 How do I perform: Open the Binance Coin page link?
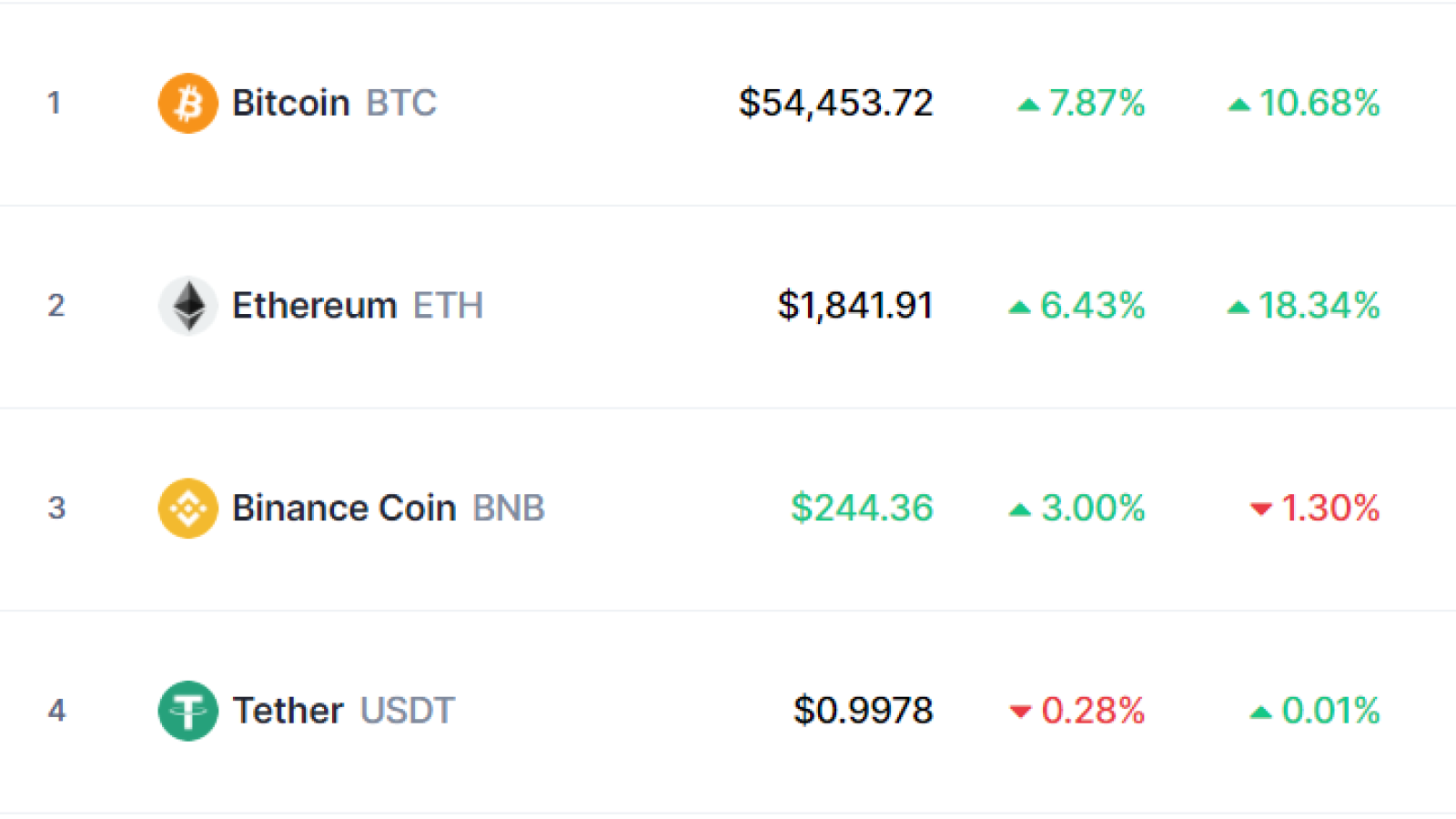[344, 508]
